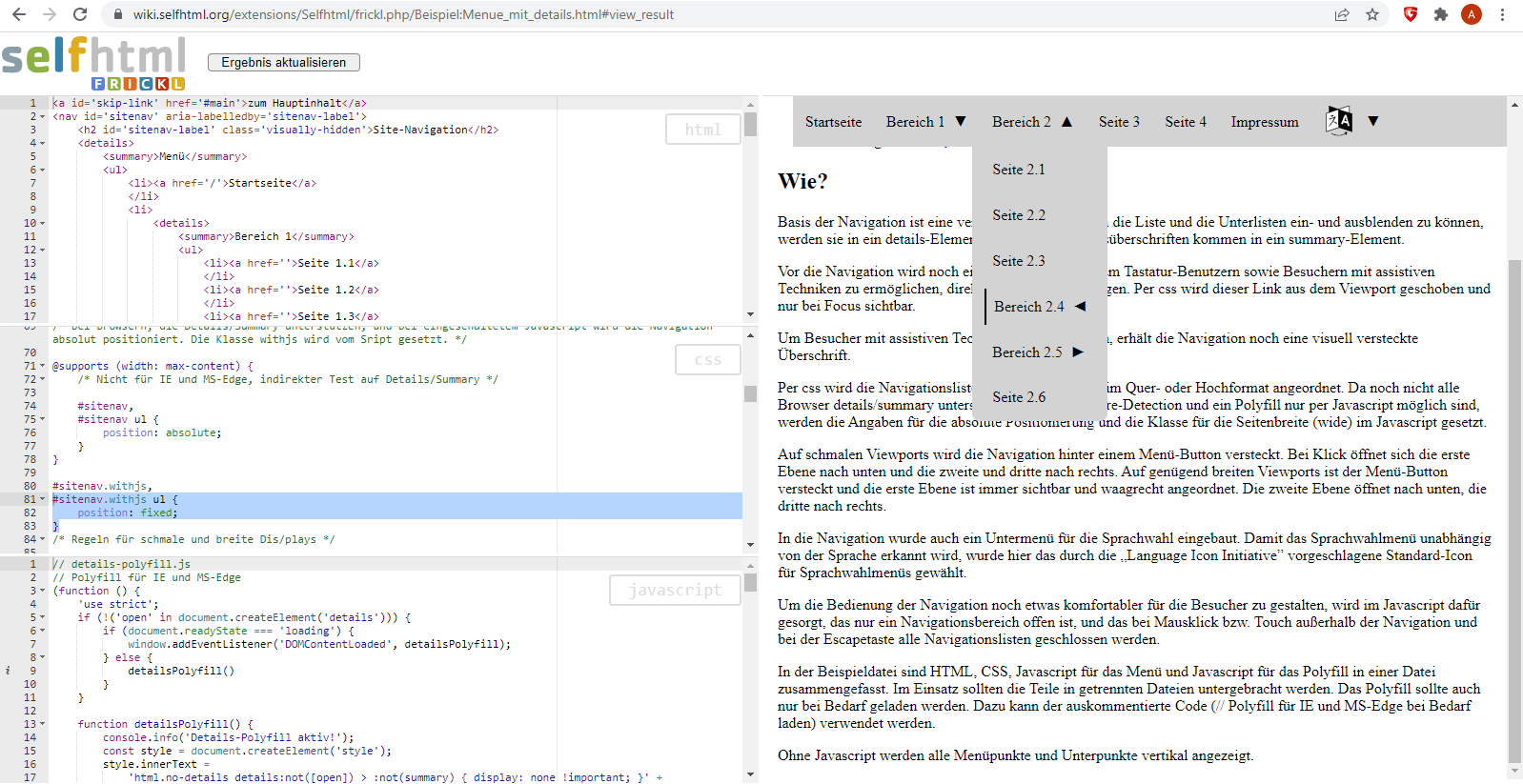The width and height of the screenshot is (1523, 784).
Task: Click 'Ergebnis aktualisieren' button
Action: pos(284,62)
